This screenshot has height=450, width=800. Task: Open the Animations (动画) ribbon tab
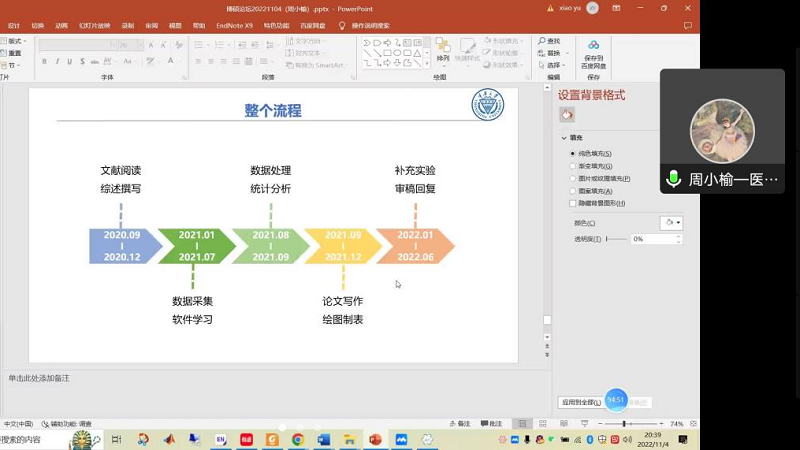coord(61,26)
